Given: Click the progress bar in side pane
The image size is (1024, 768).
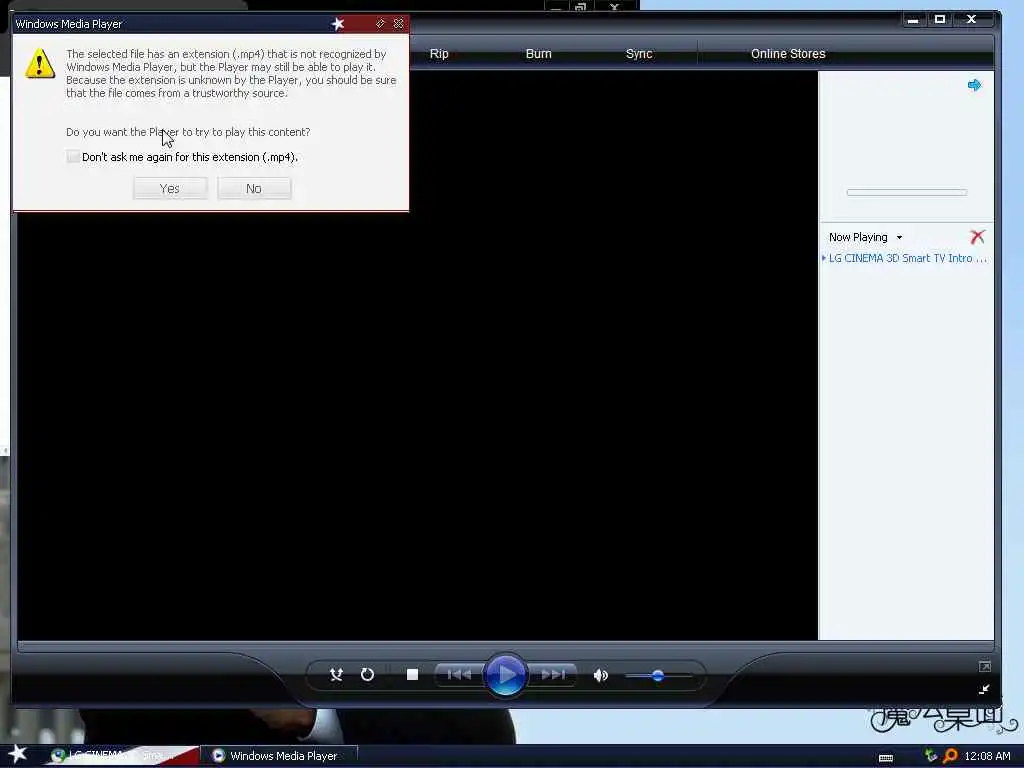Looking at the screenshot, I should 906,192.
